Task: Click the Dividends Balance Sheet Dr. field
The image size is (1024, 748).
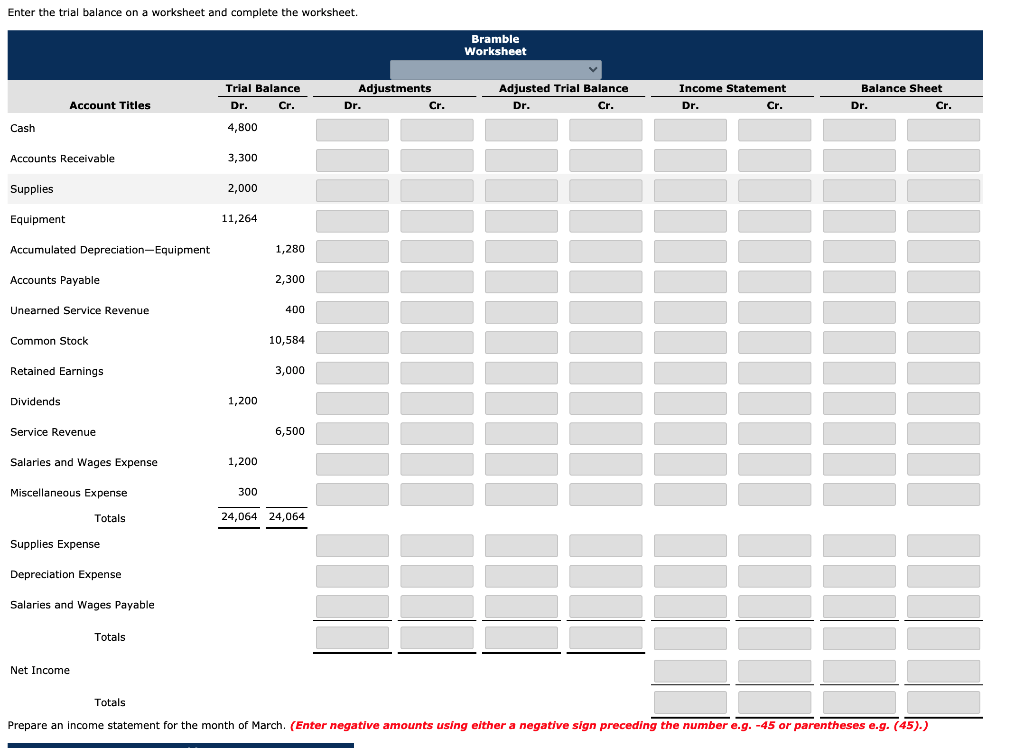Action: pos(859,402)
